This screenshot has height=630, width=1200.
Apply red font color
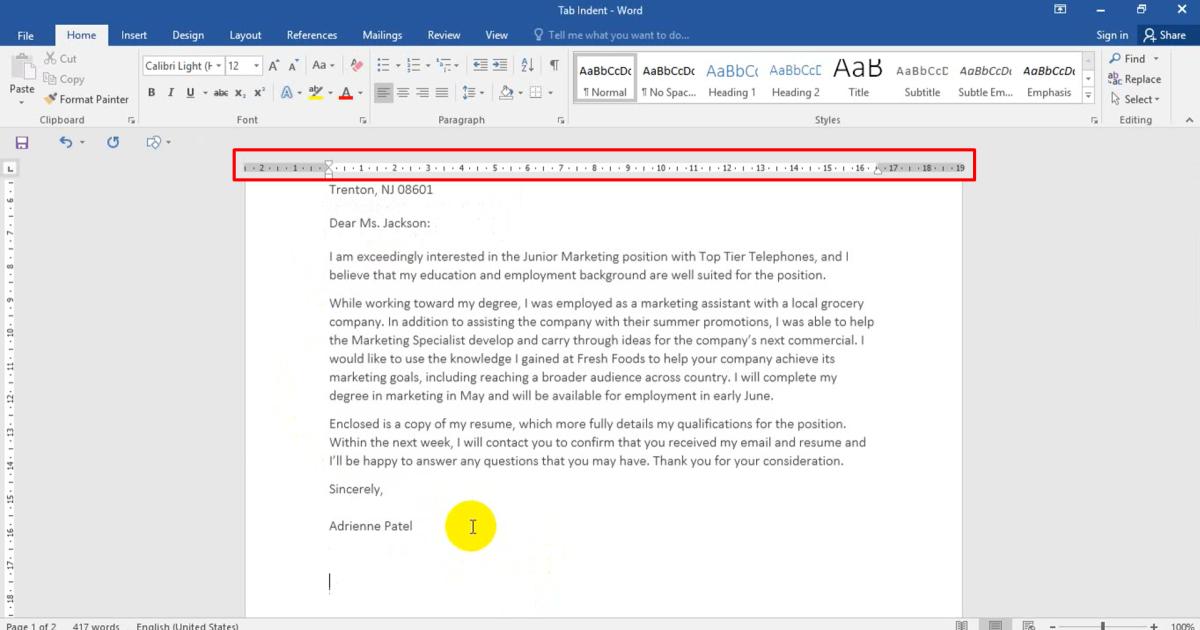pyautogui.click(x=346, y=93)
